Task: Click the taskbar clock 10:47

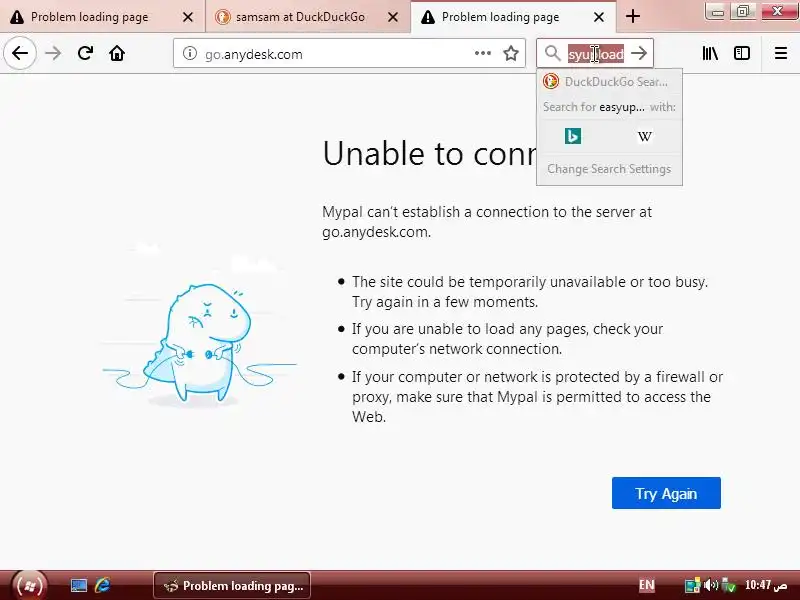Action: click(x=765, y=585)
